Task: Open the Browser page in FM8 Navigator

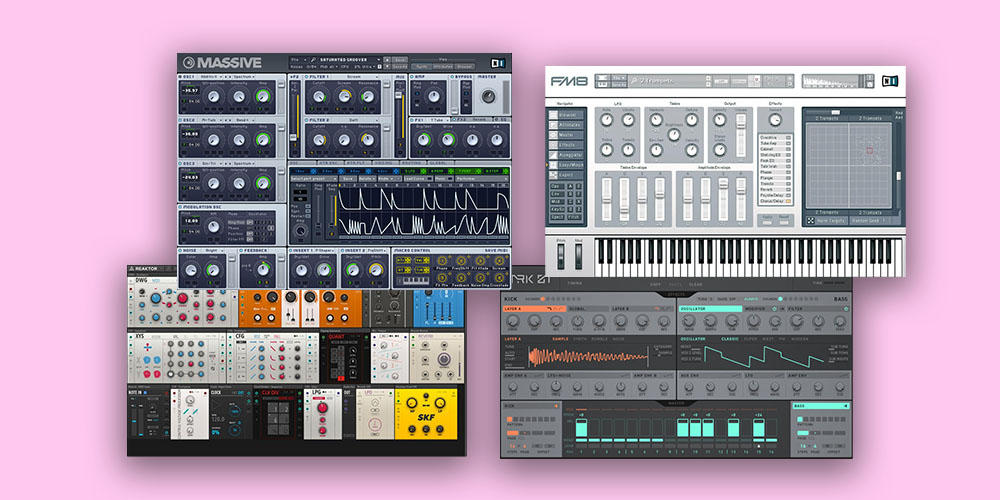Action: click(x=566, y=114)
